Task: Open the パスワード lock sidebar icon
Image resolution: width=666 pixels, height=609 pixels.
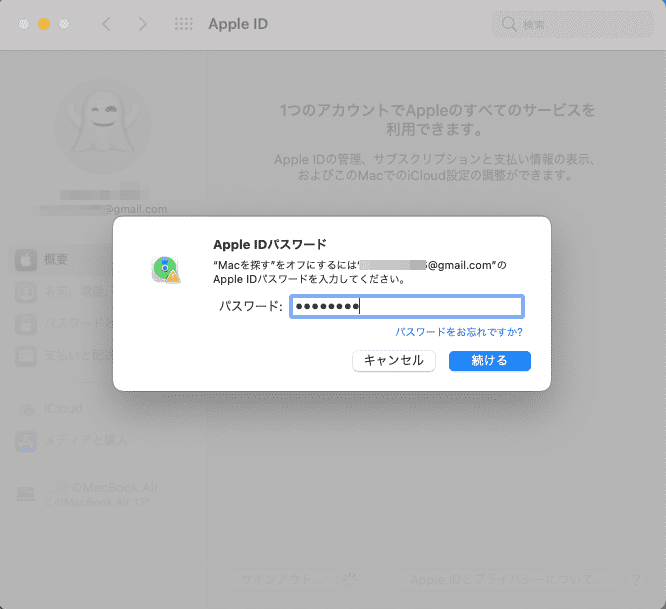Action: [x=26, y=324]
